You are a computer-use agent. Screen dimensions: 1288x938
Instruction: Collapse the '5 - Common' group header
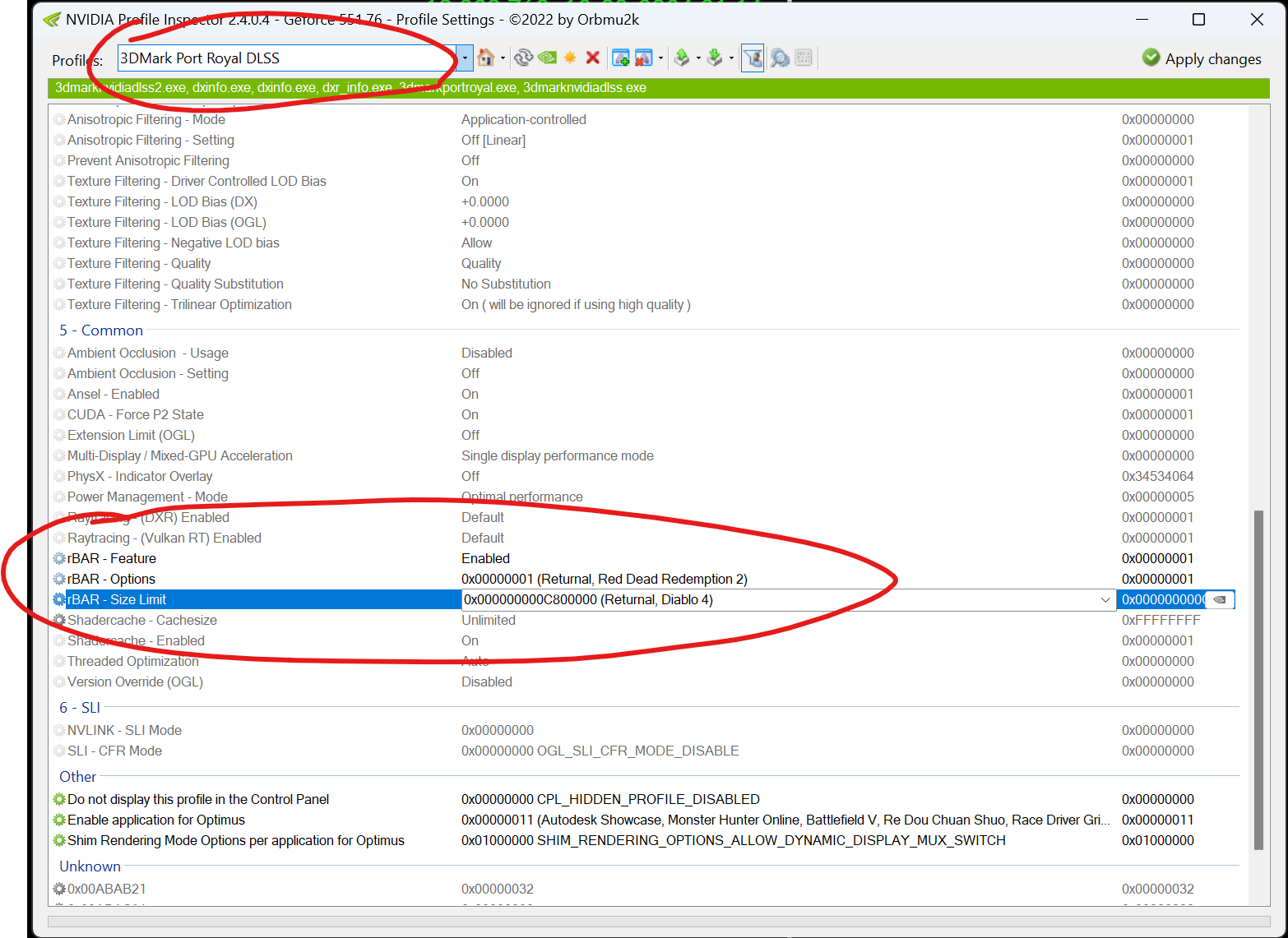click(101, 330)
